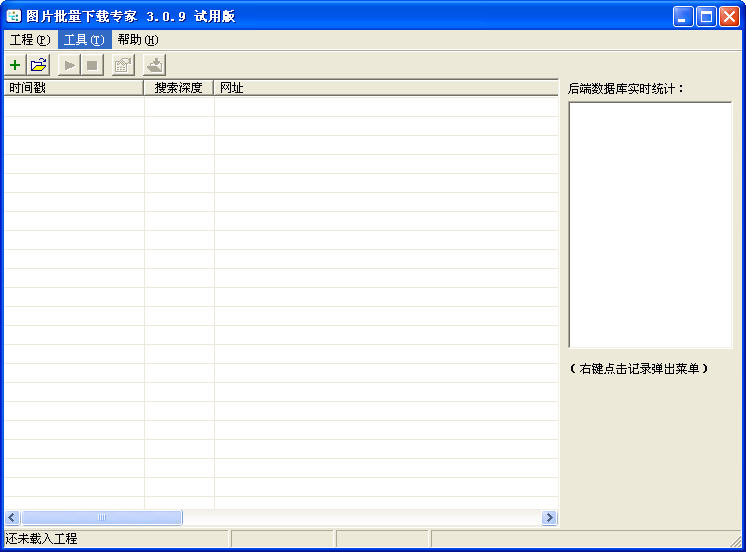The width and height of the screenshot is (746, 552).
Task: Click the 还未载入工程 status bar text
Action: coord(41,539)
